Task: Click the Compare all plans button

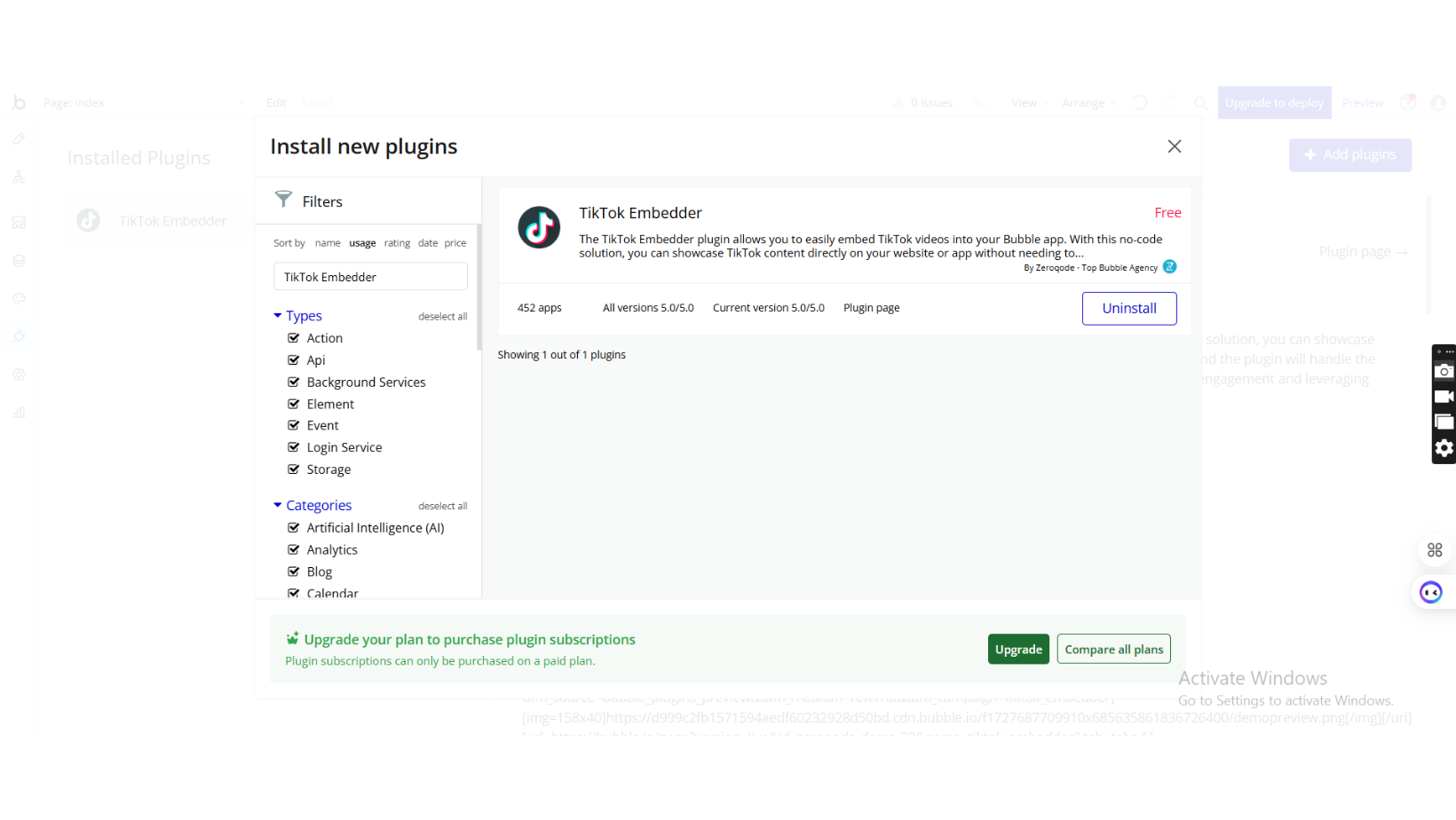Action: (x=1113, y=649)
